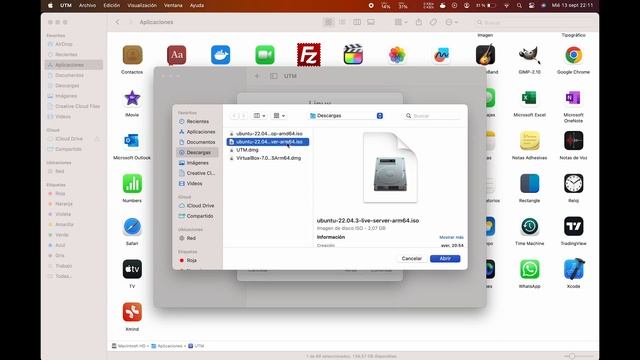Open the Xcode app icon

[573, 269]
